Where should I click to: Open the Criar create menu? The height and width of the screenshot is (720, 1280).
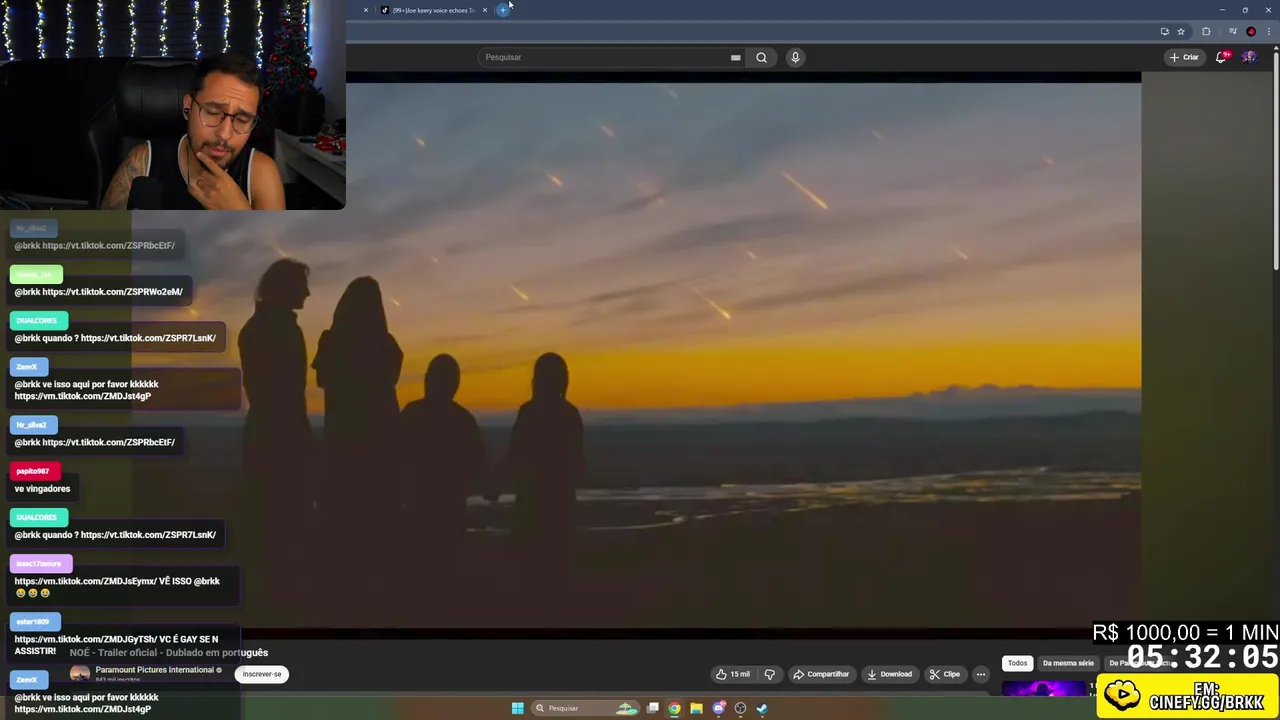click(1184, 57)
